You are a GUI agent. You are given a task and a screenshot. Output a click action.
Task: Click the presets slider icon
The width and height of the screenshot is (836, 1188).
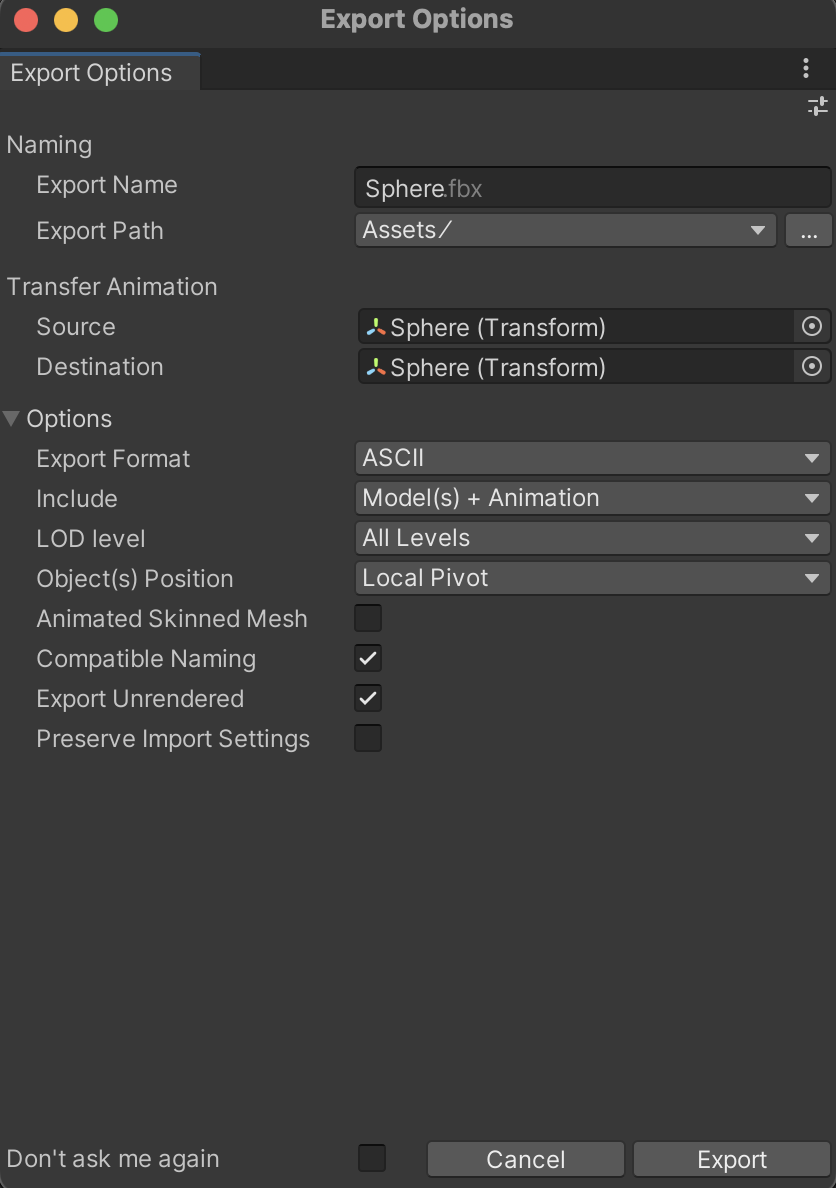818,106
